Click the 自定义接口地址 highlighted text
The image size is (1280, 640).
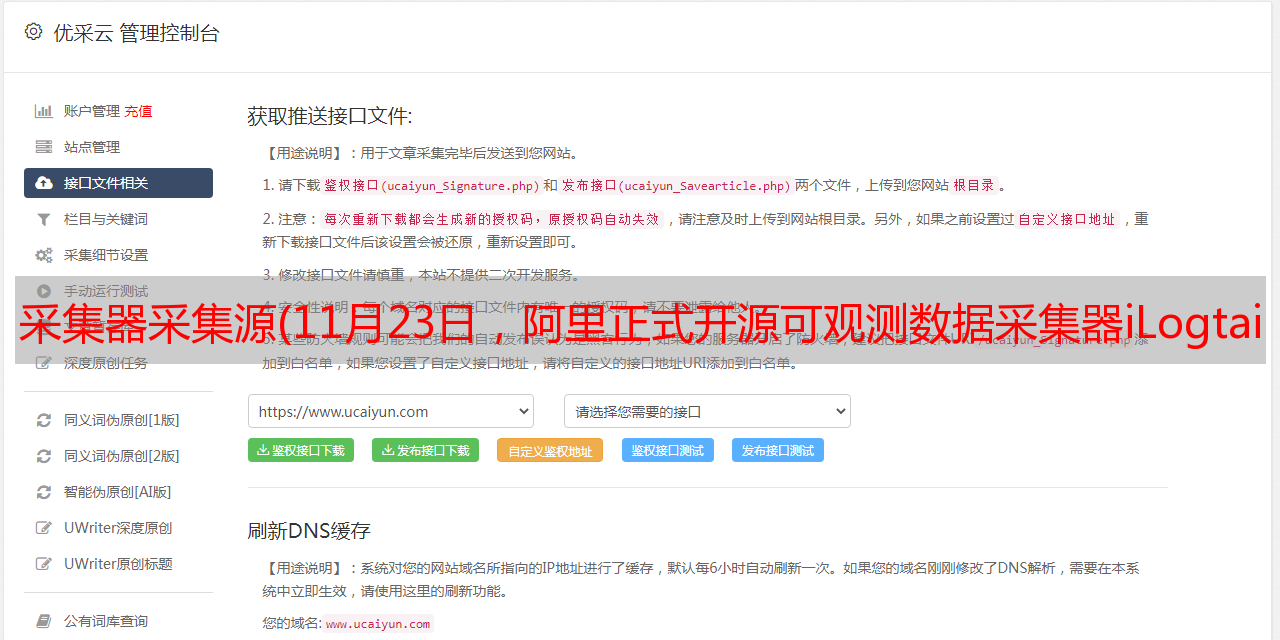tap(1067, 219)
